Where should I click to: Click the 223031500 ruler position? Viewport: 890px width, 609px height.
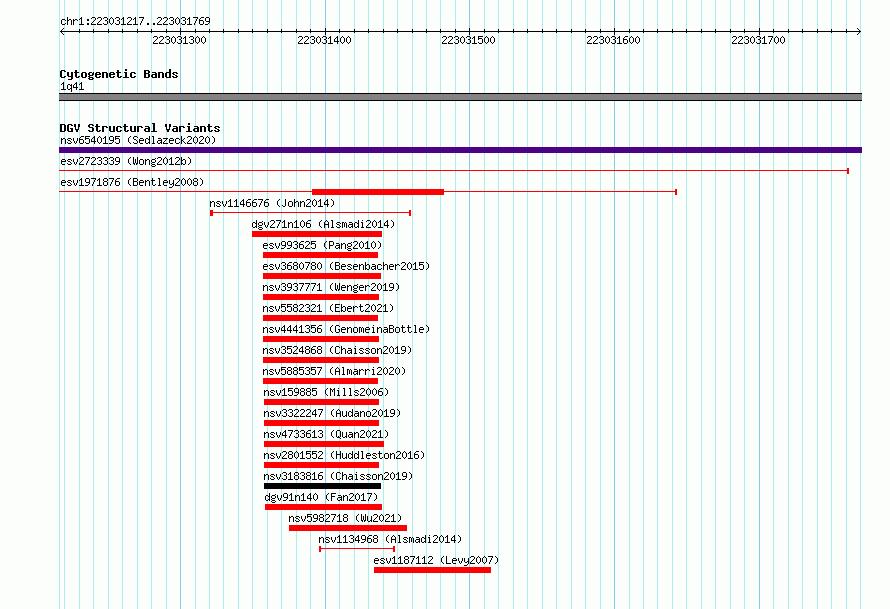[x=468, y=40]
